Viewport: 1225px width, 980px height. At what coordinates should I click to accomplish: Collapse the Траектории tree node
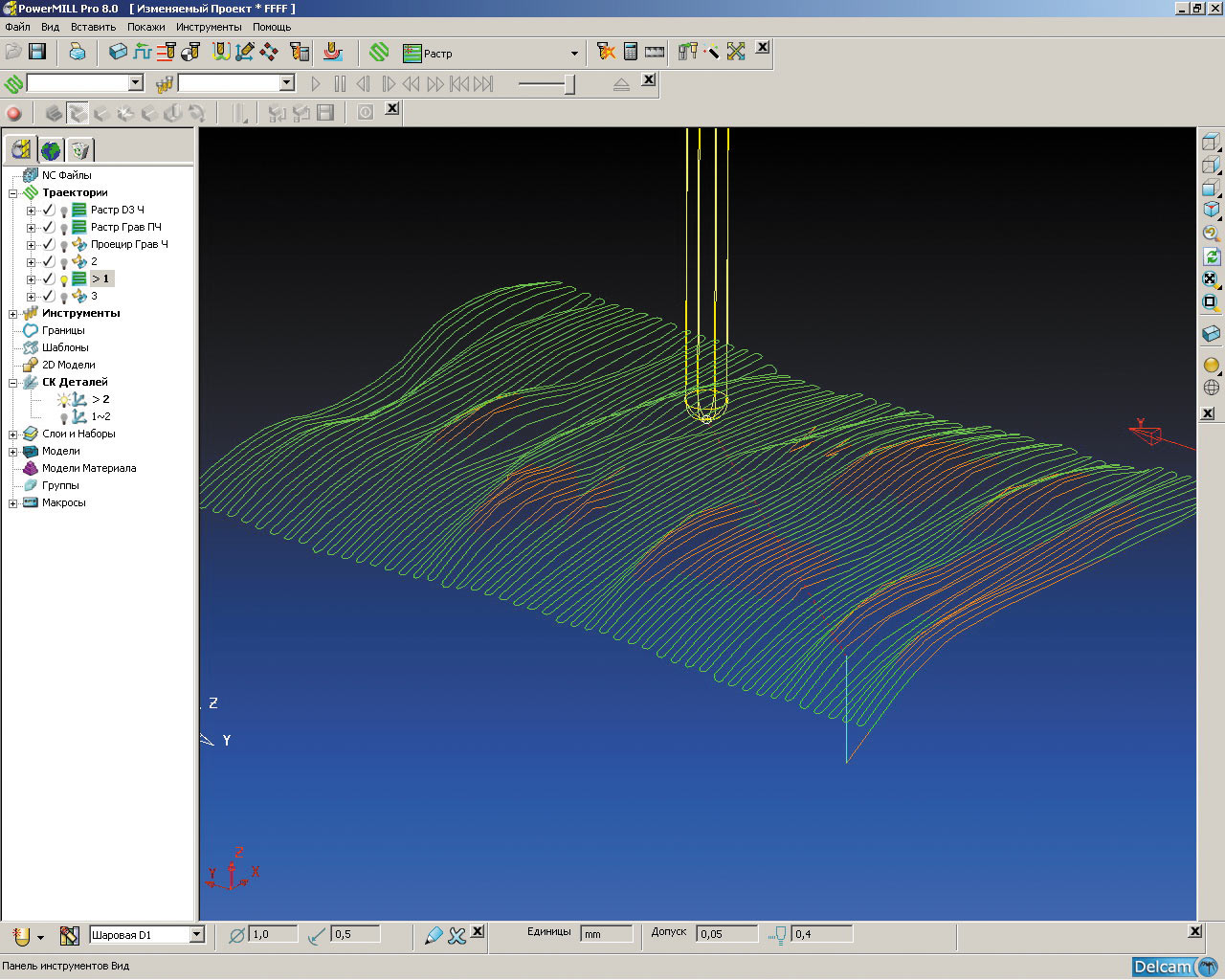pos(12,193)
